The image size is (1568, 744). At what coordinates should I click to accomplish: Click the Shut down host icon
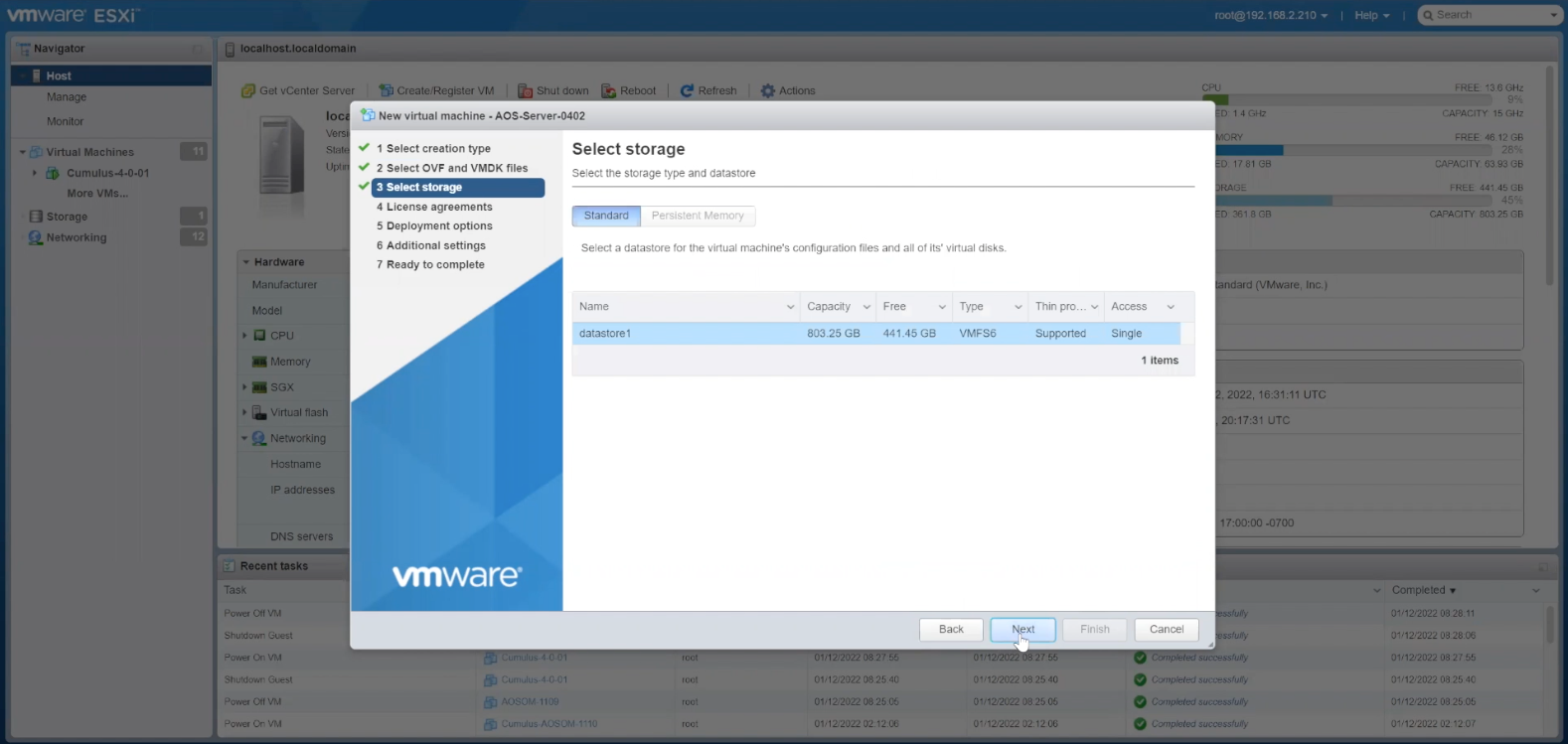point(525,90)
